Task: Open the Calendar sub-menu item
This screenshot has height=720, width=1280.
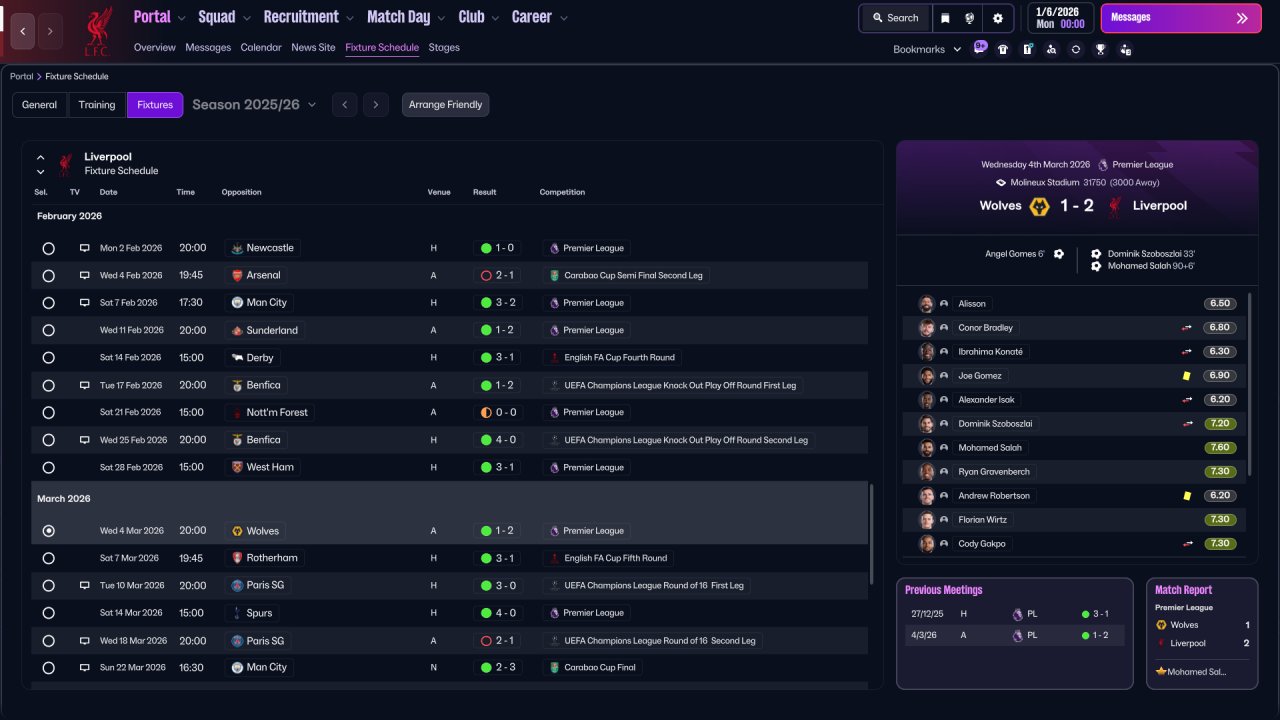Action: (x=261, y=47)
